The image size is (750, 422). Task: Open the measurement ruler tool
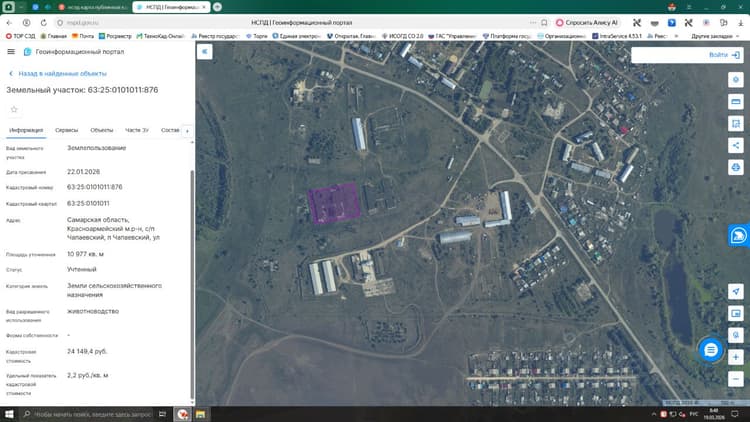point(736,101)
